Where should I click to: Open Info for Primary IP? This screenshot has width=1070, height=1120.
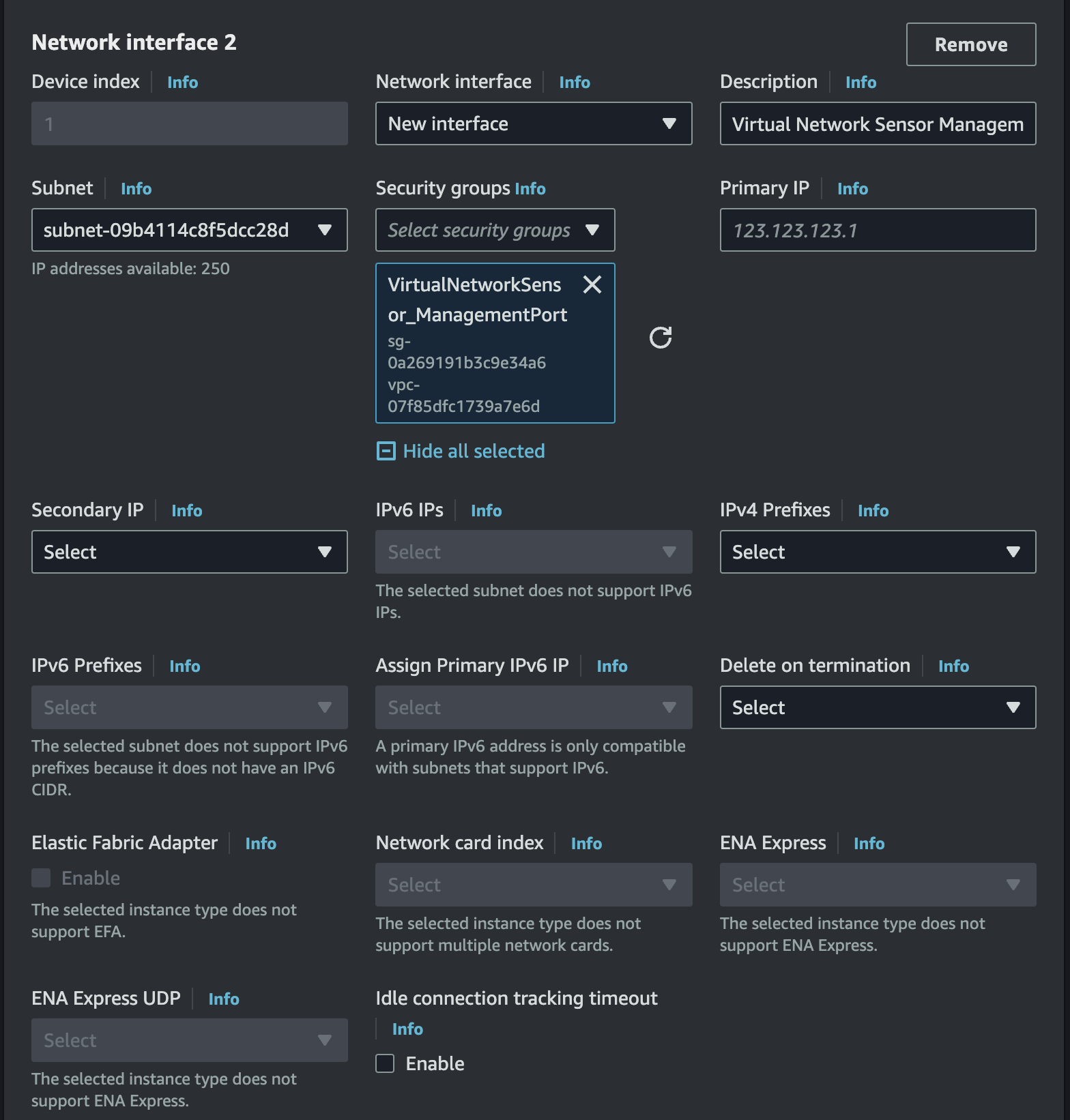(x=852, y=188)
